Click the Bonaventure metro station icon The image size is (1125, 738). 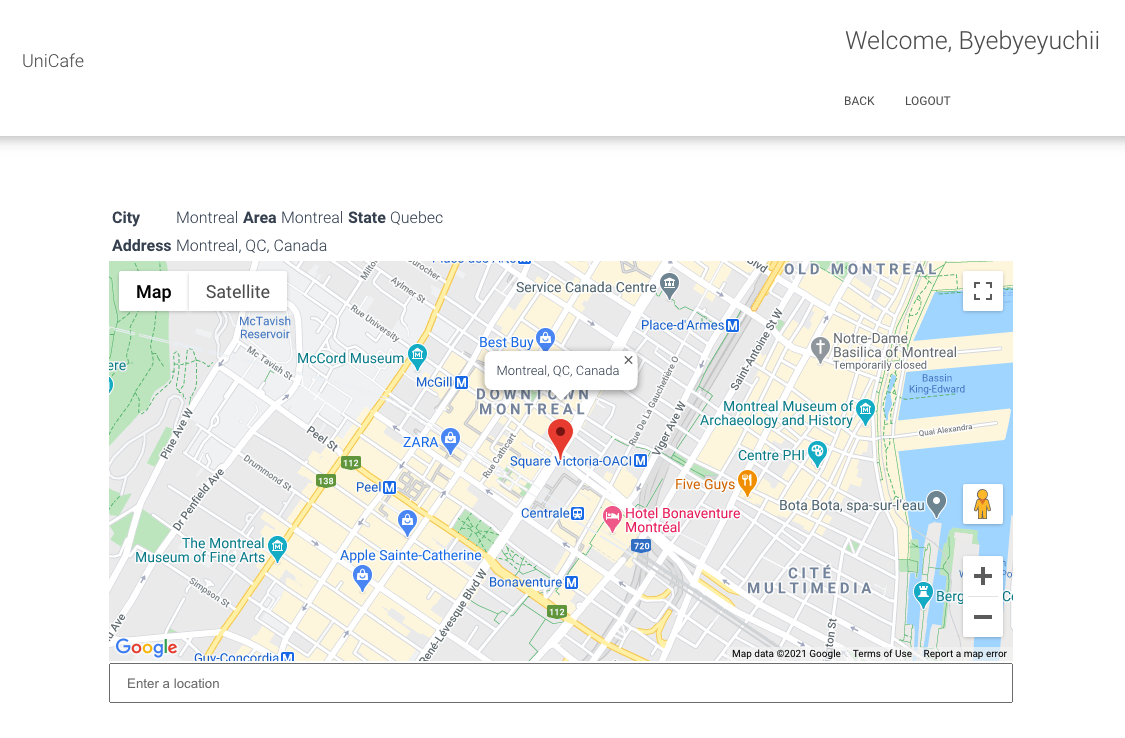pos(571,582)
